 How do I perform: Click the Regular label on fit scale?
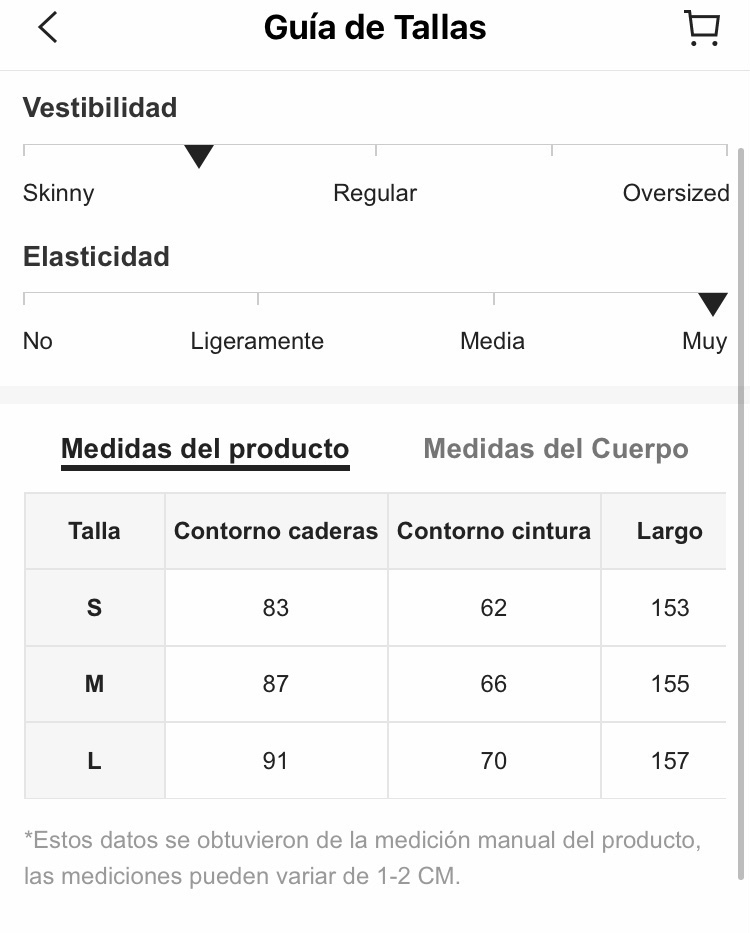375,193
